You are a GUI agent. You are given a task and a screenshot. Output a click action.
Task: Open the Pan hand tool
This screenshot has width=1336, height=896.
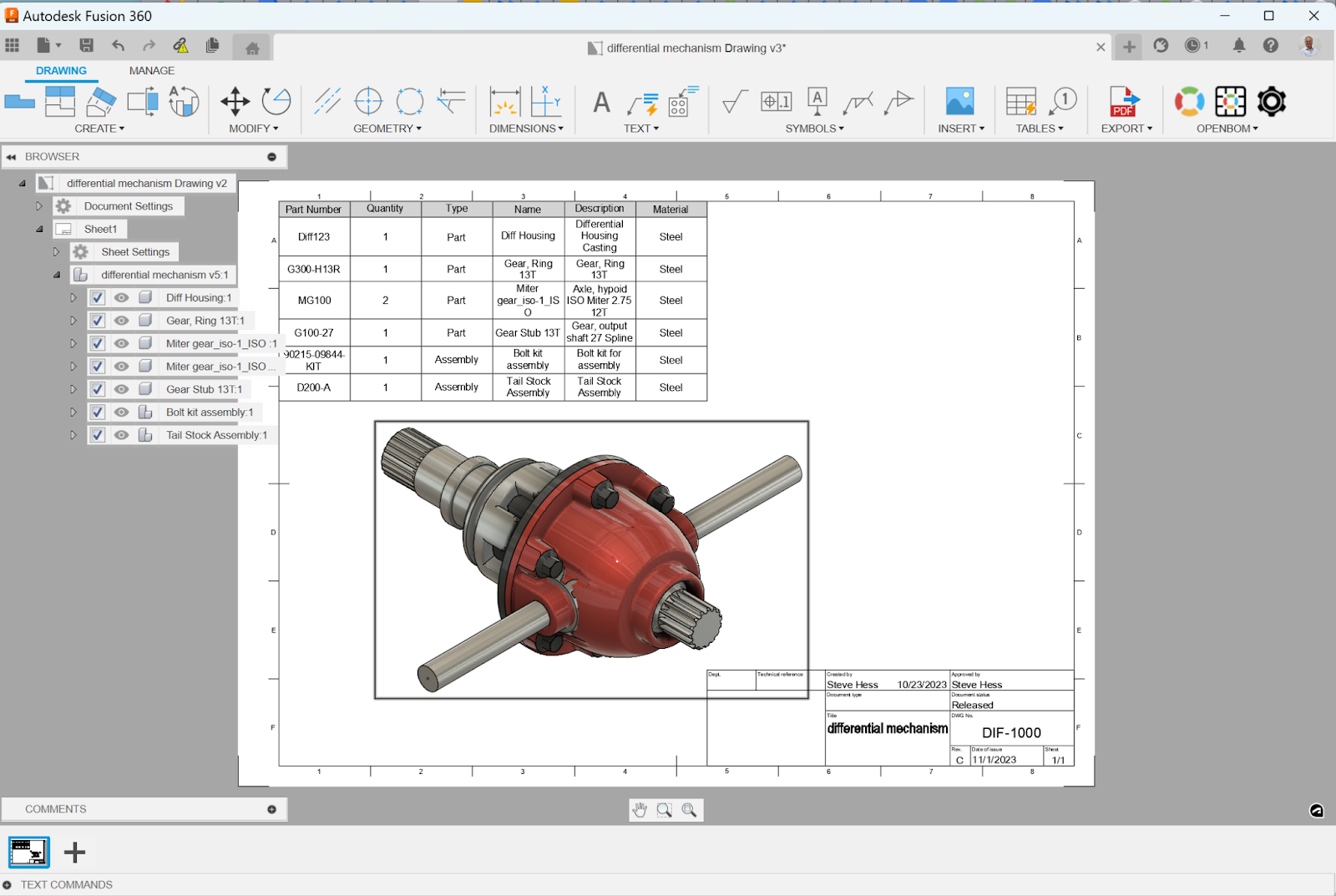[640, 810]
